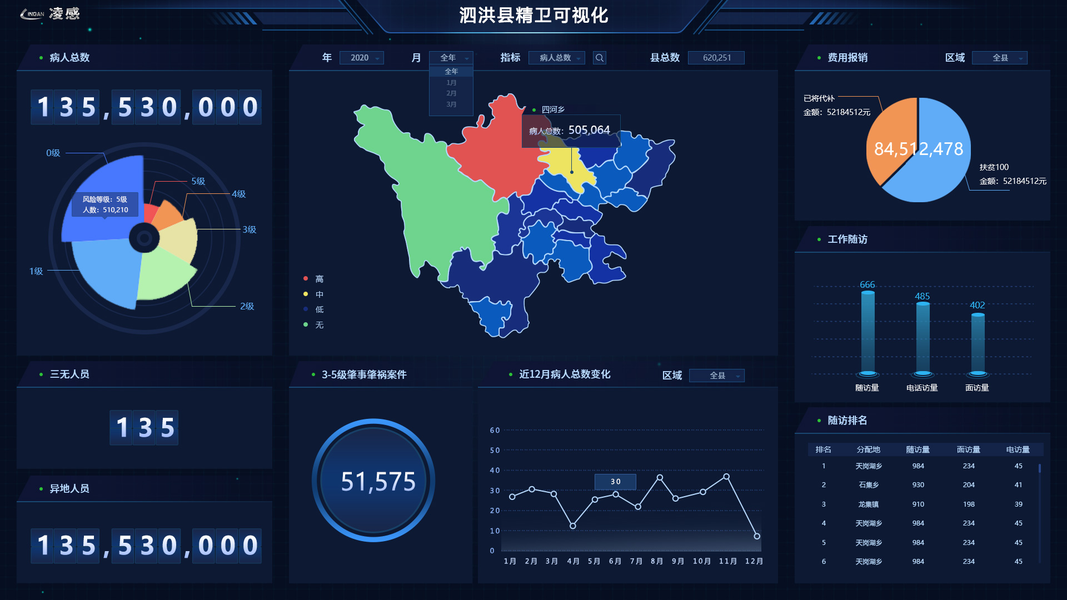Screen dimensions: 1067x600
Task: Click the rank 4 天岗湖乡 row
Action: click(x=922, y=523)
